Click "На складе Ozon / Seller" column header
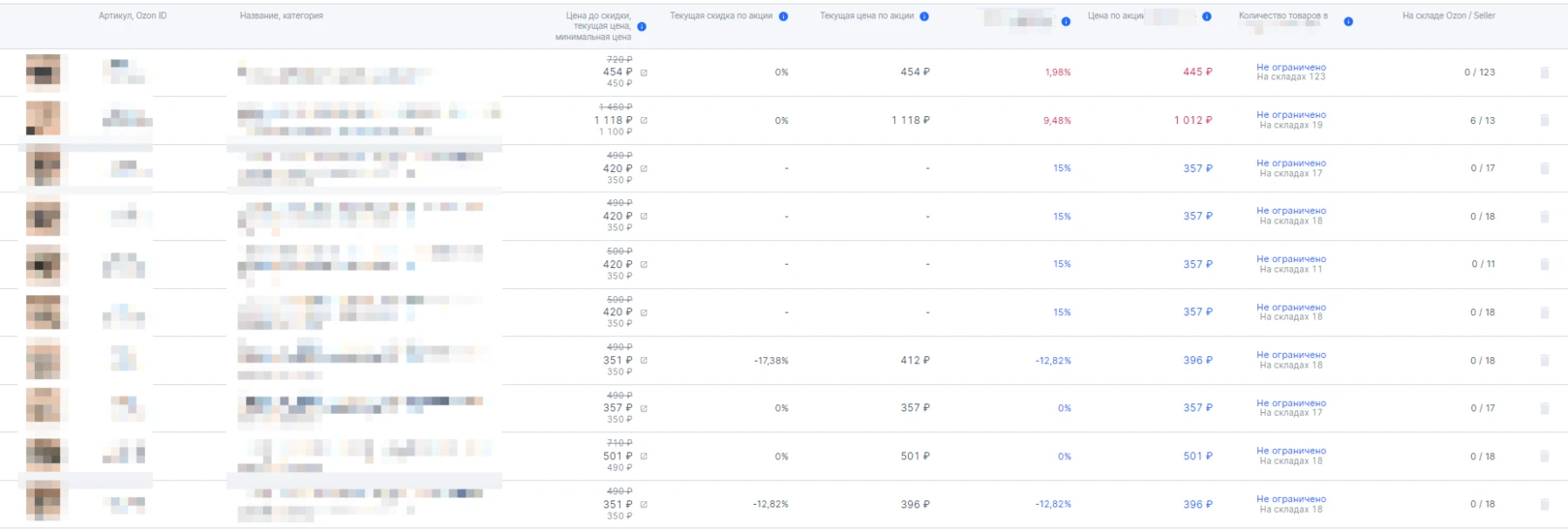 pyautogui.click(x=1448, y=16)
